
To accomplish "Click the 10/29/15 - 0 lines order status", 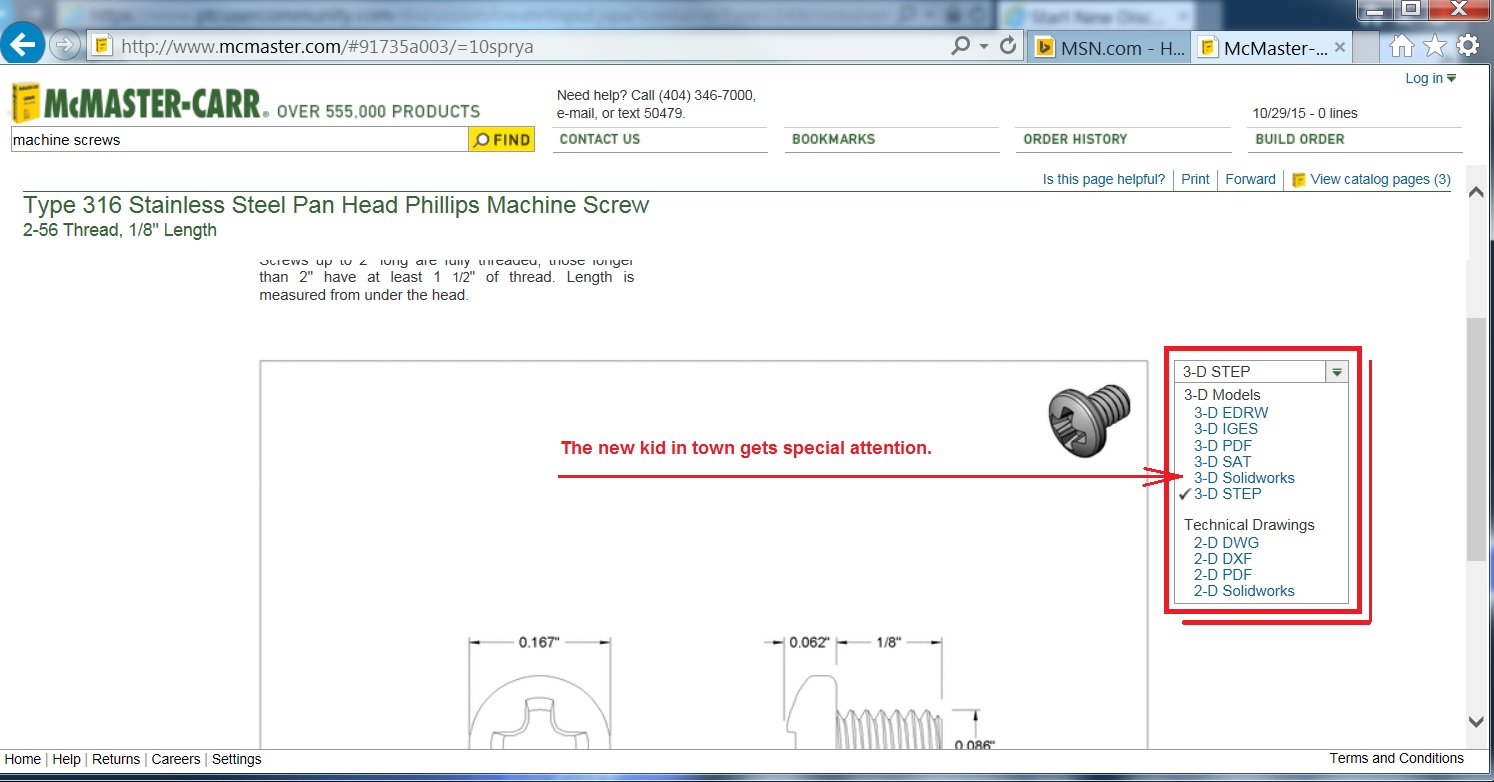I will pos(1305,113).
